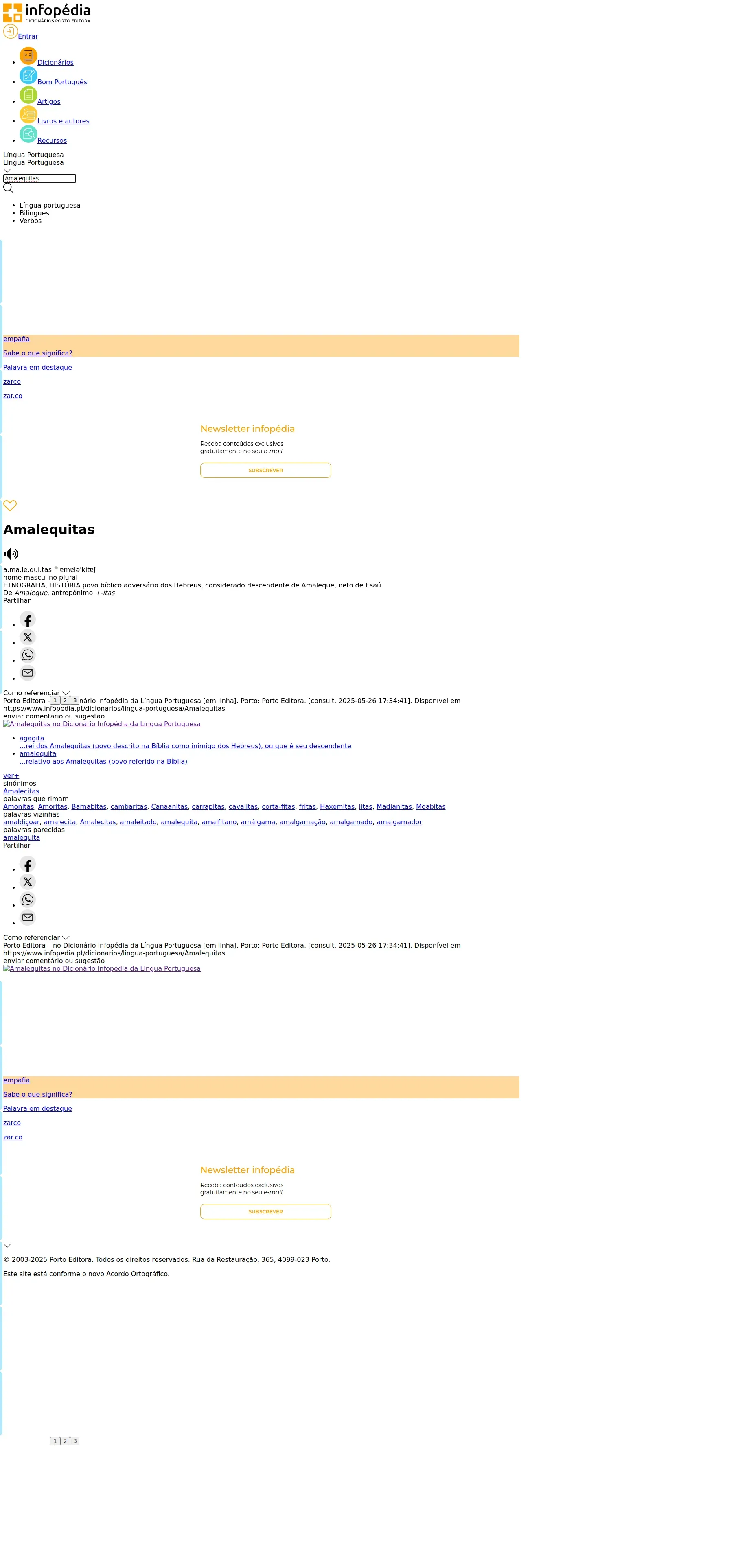Click SUBSCREVER in the newsletter above the Amalequitas heading
The height and width of the screenshot is (1568, 736).
point(265,471)
